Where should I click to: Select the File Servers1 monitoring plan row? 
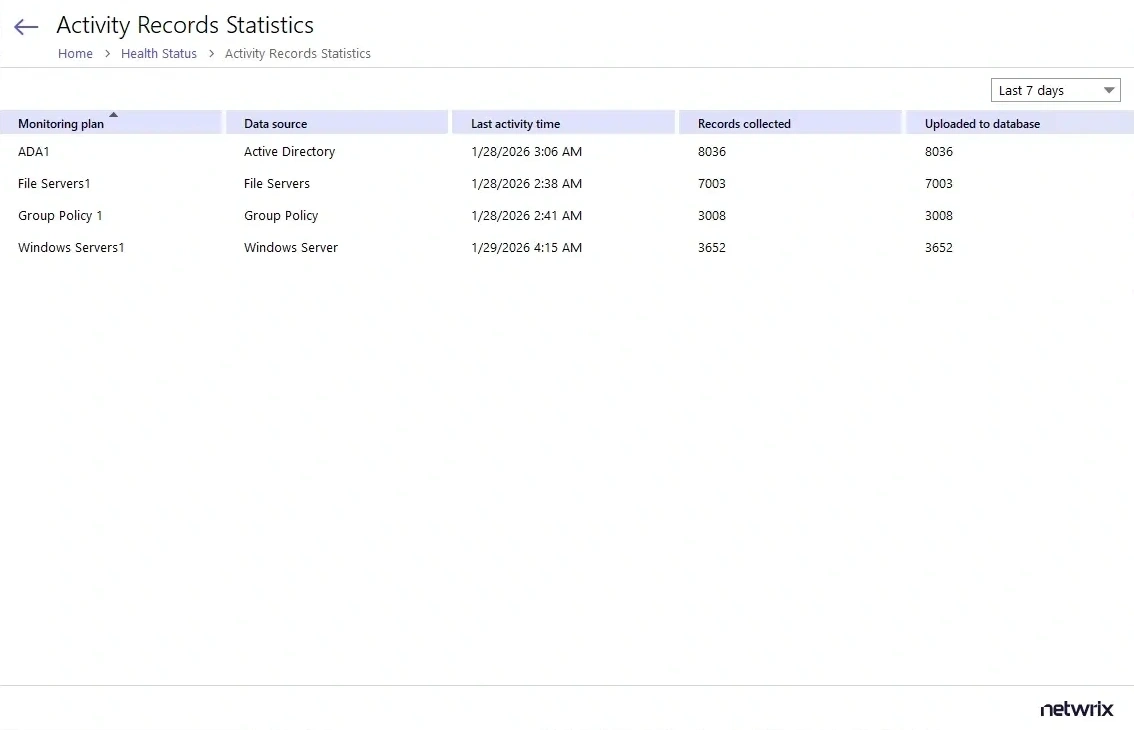(54, 183)
